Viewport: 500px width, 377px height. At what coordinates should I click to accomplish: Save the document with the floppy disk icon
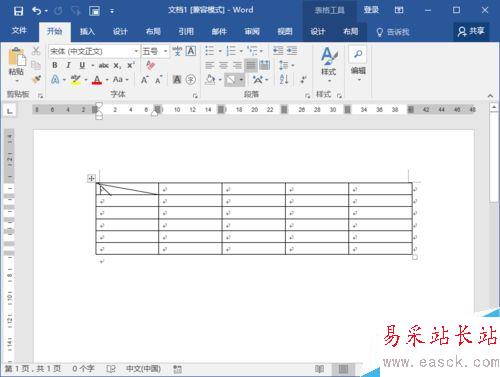[18, 11]
